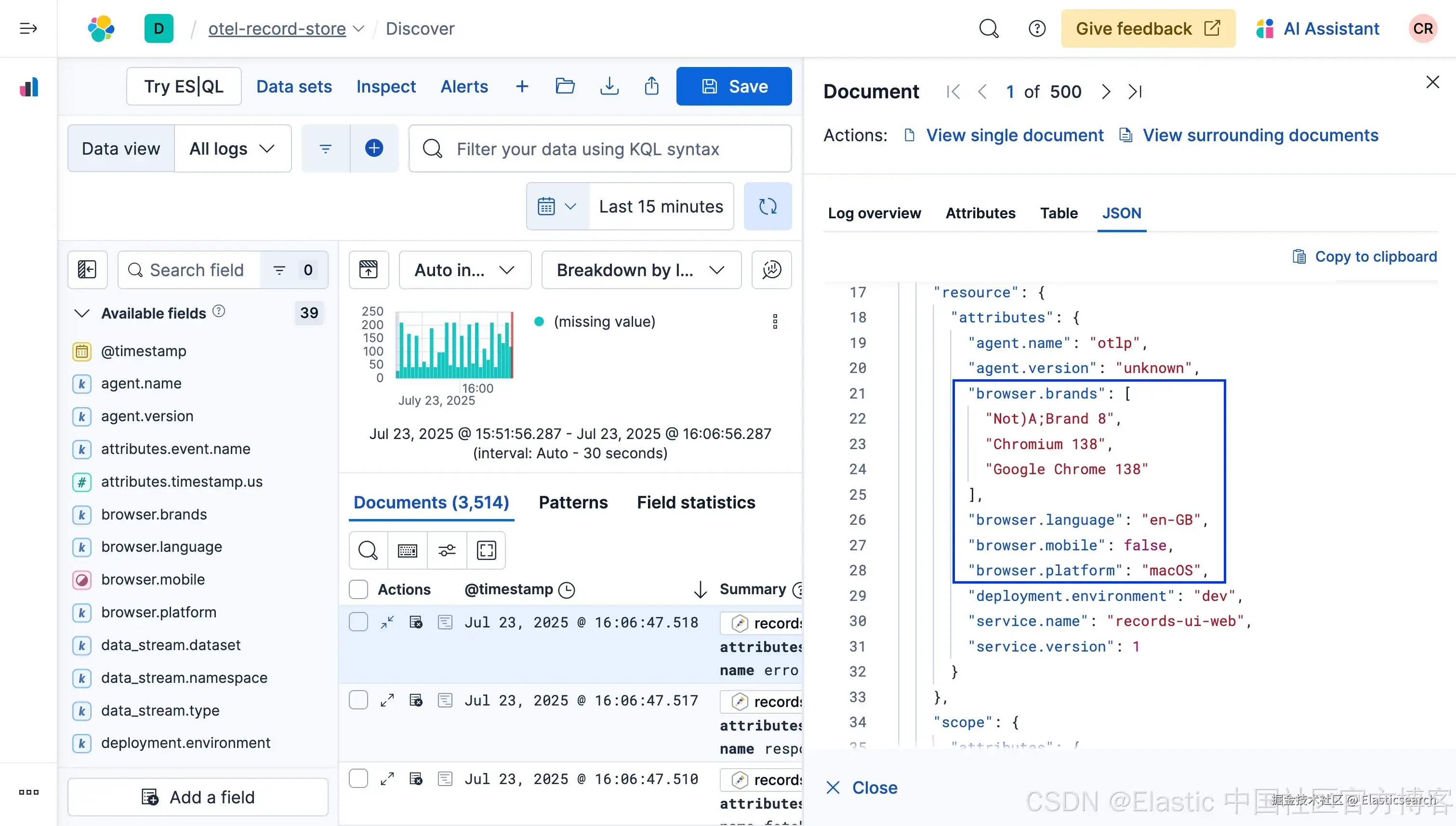The width and height of the screenshot is (1456, 826).
Task: Collapse the field list sidebar
Action: (x=87, y=269)
